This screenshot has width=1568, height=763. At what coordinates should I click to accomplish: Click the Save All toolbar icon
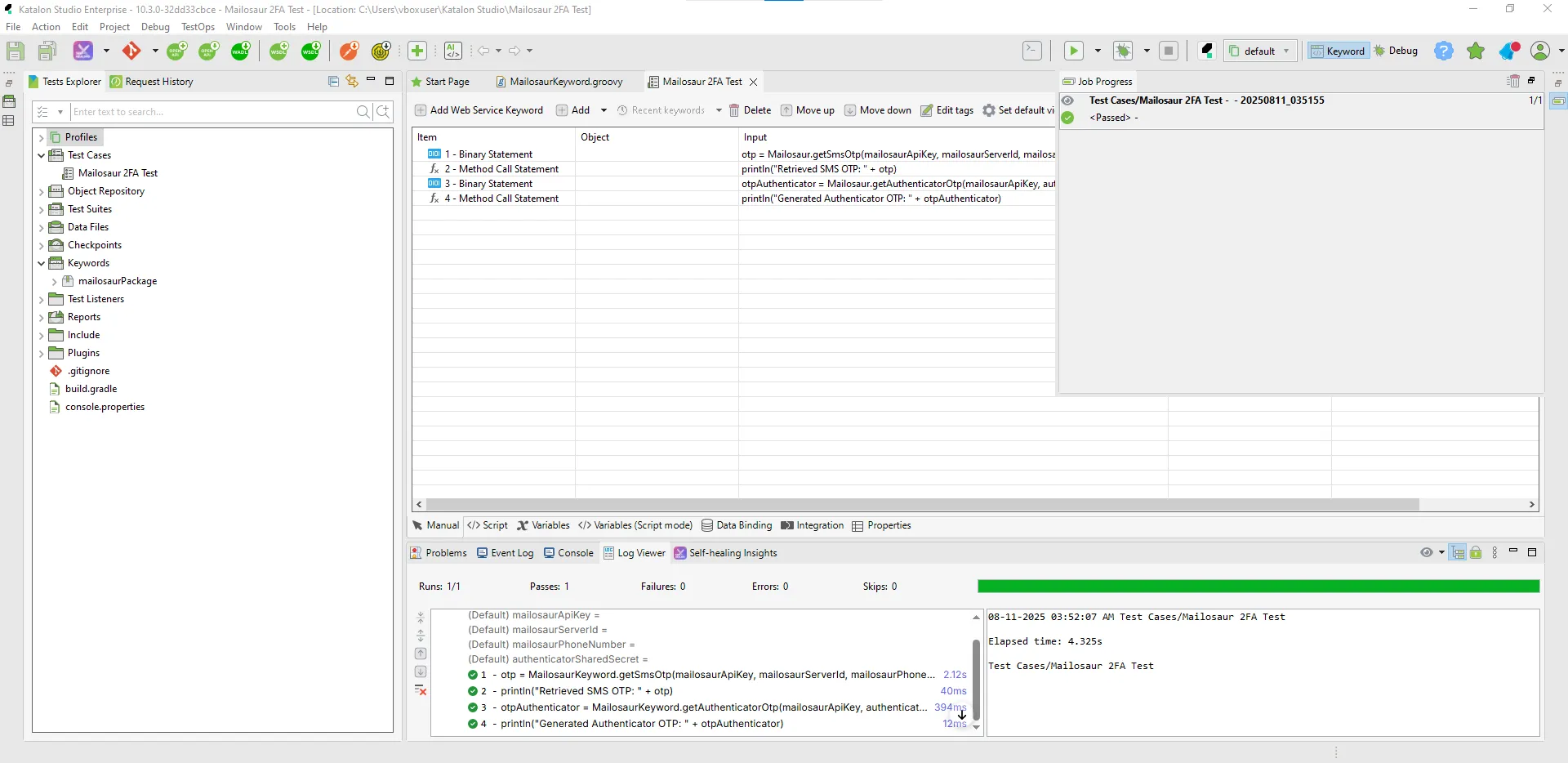pos(47,51)
